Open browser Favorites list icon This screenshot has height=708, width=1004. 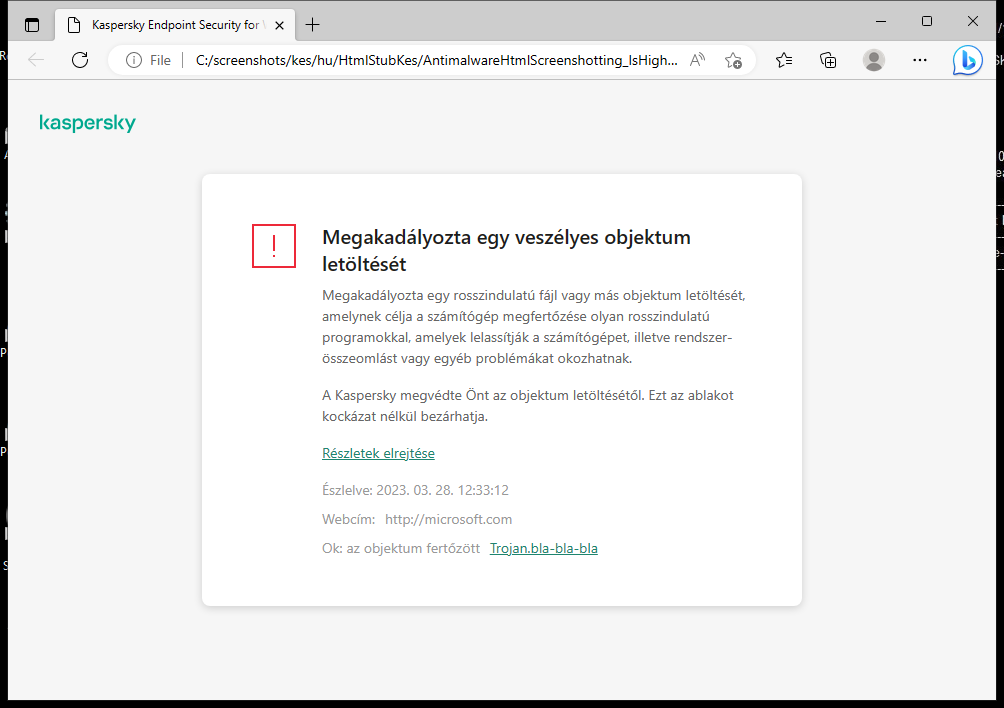[x=783, y=60]
